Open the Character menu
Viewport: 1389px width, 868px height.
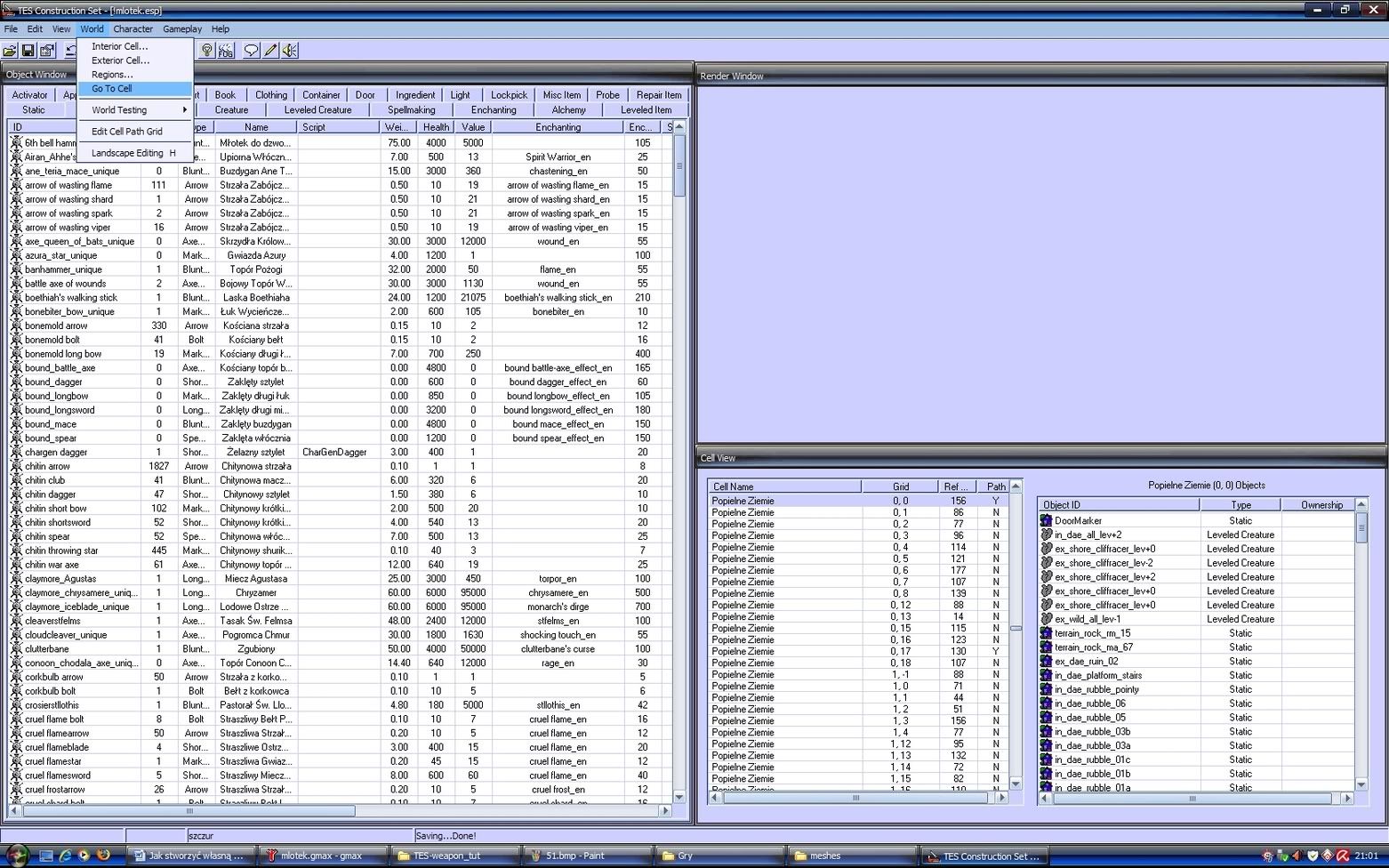(133, 28)
